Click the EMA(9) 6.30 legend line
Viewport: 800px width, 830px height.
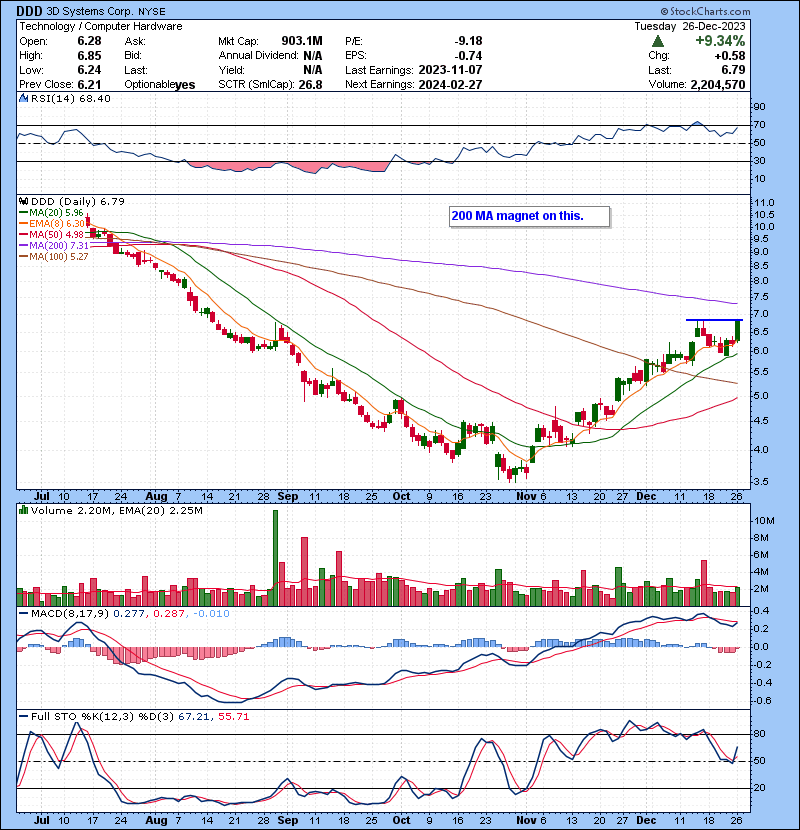(22, 224)
